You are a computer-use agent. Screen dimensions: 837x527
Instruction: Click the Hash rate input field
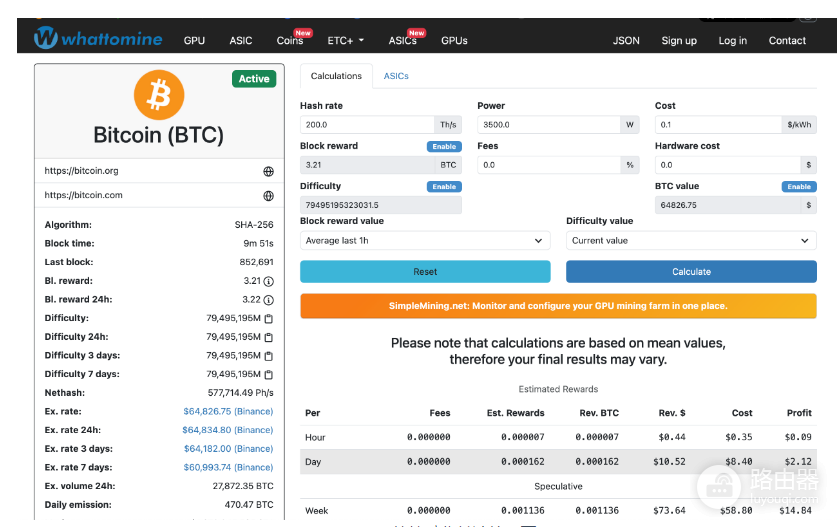coord(367,125)
